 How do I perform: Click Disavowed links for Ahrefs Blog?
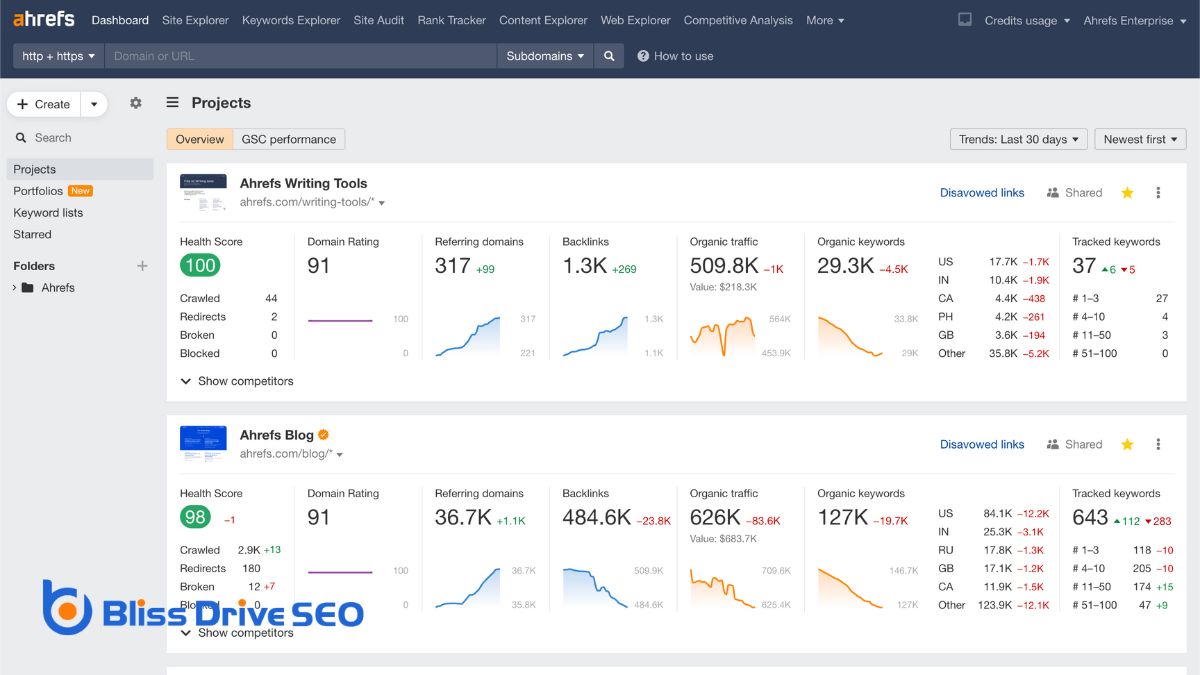click(982, 445)
